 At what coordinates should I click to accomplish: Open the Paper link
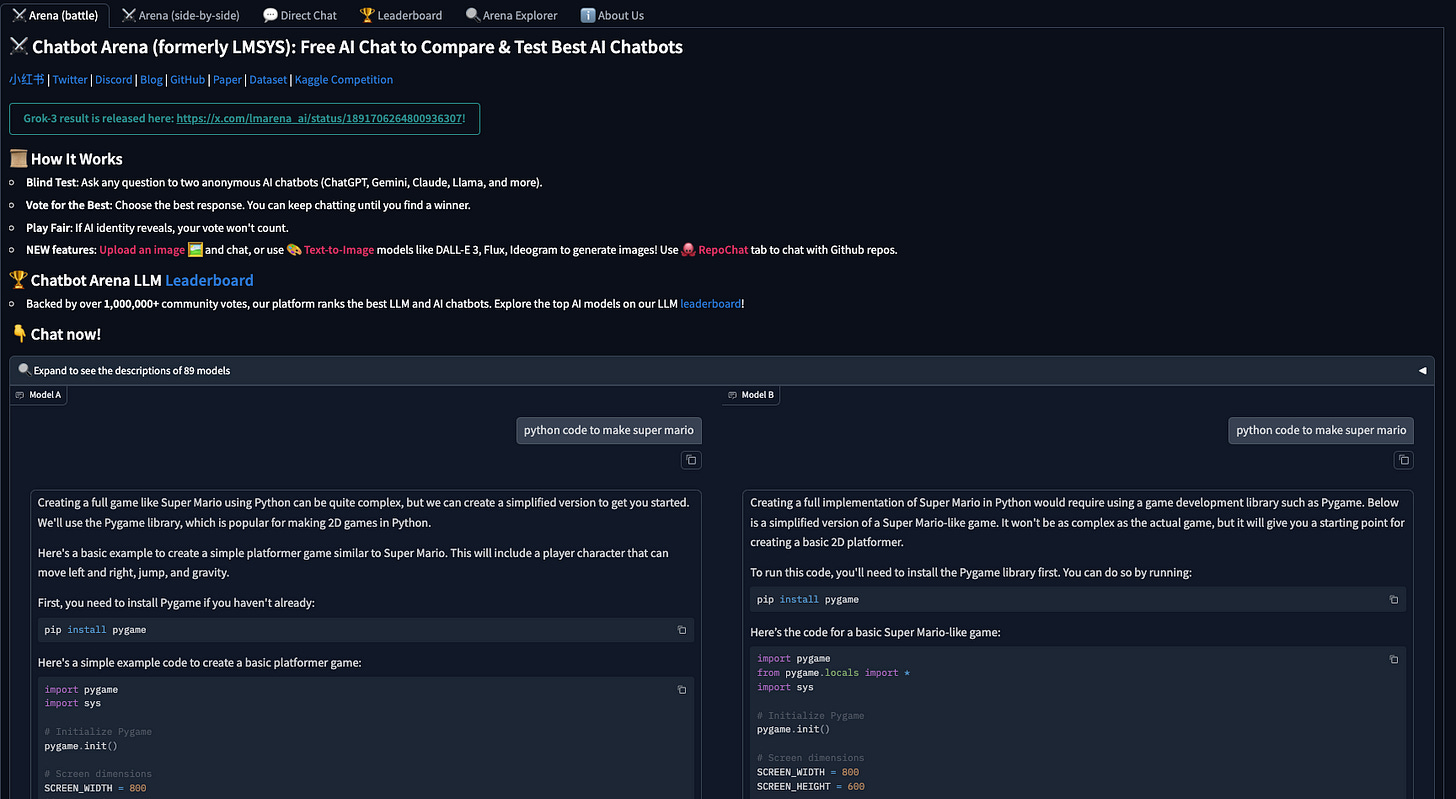tap(227, 80)
